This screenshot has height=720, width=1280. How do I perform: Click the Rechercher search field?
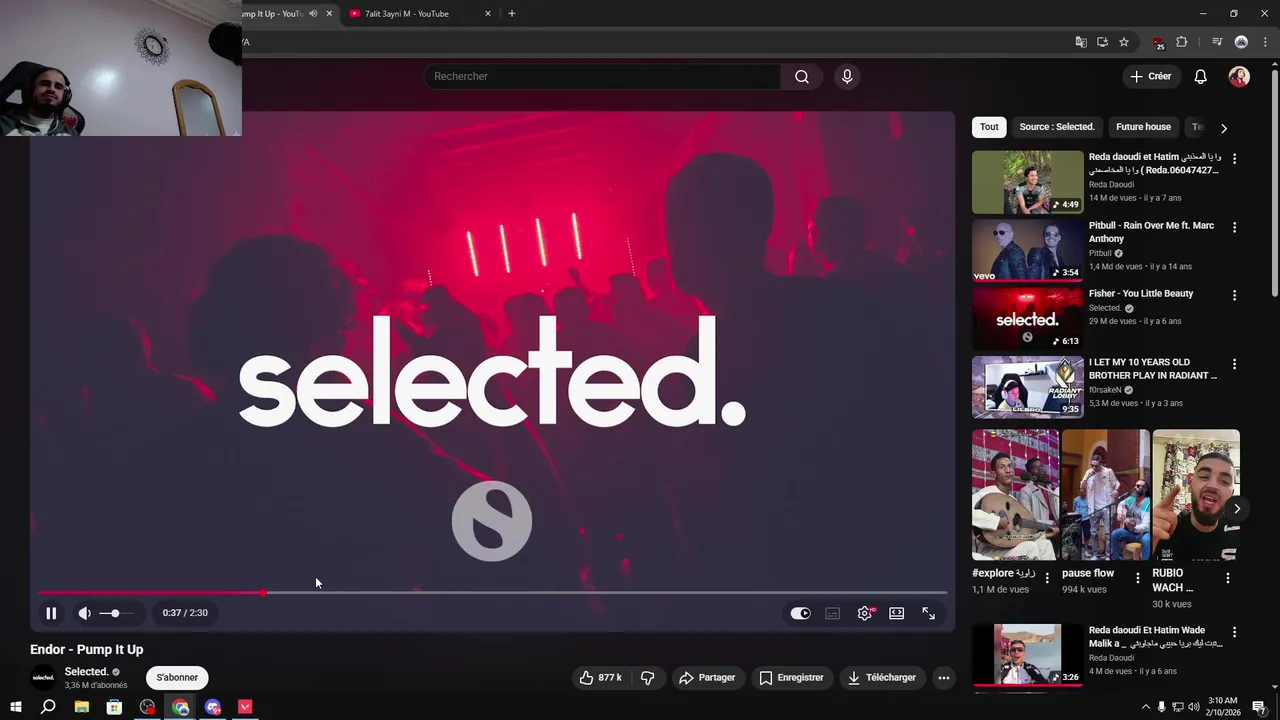tap(602, 76)
